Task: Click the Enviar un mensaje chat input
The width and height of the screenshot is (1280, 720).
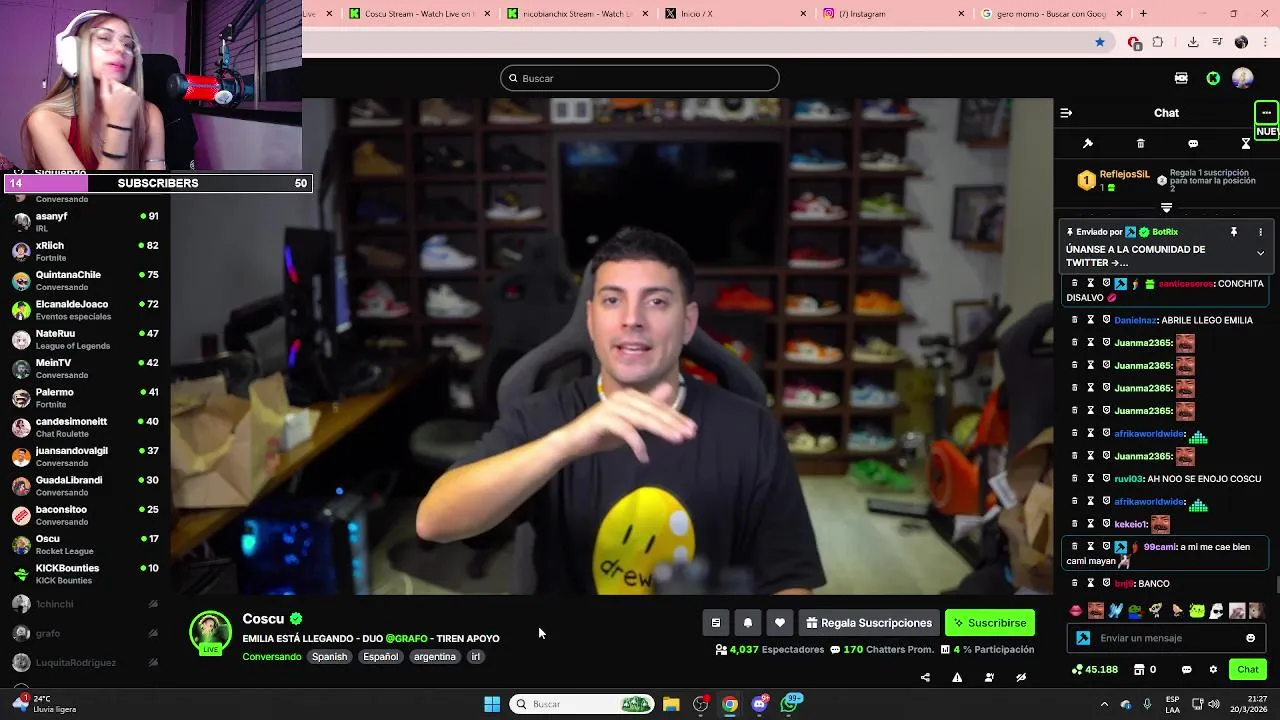Action: [x=1168, y=638]
